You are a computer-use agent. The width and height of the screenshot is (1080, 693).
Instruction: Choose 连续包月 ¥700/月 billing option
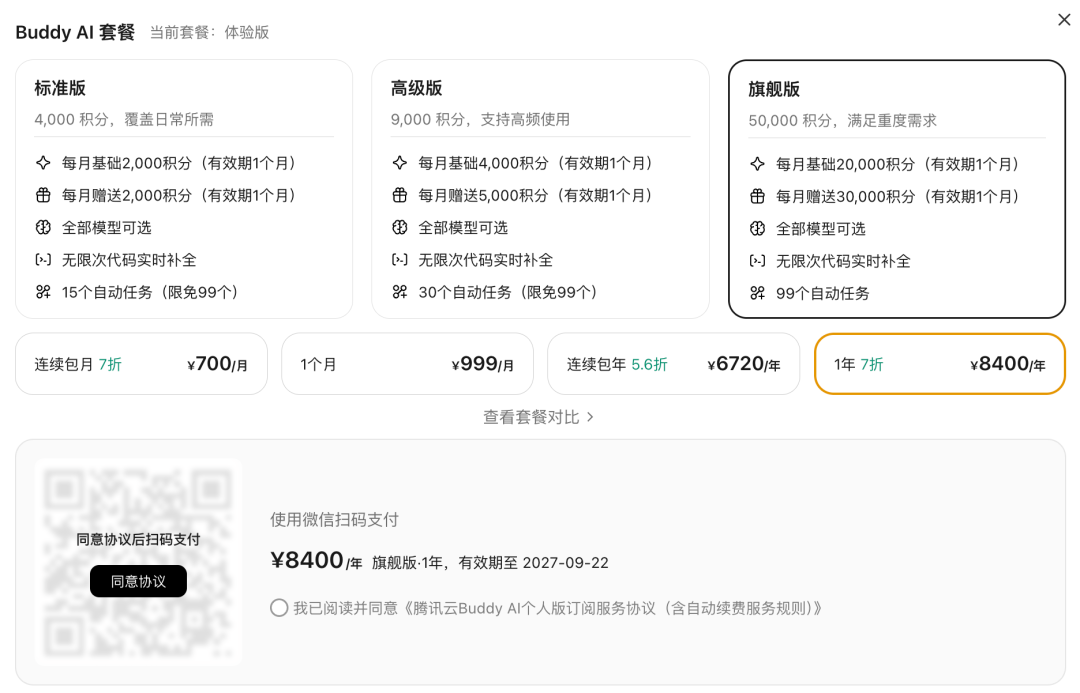coord(141,364)
